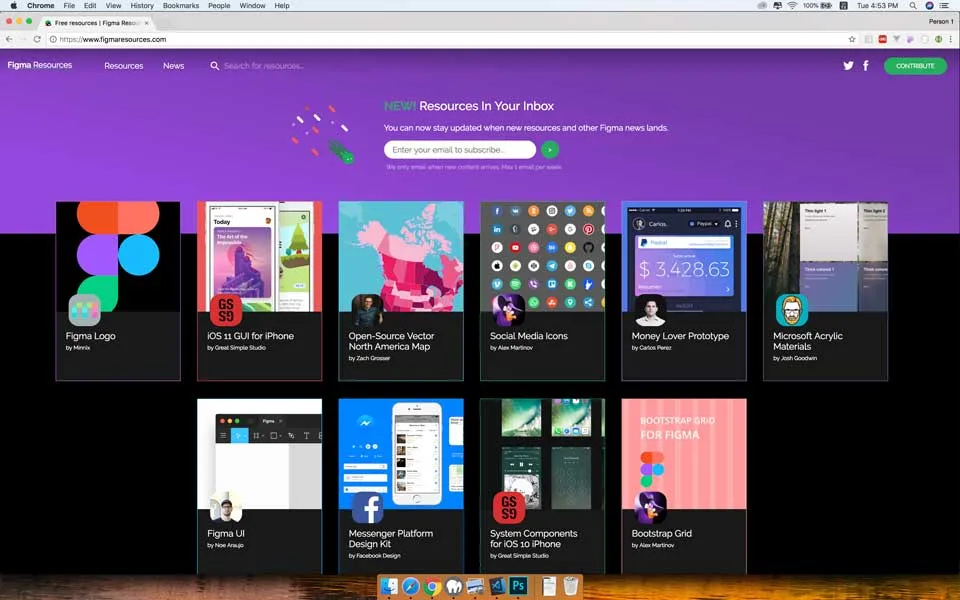Screen dimensions: 960x600
Task: Click the back navigation arrow in Chrome
Action: tap(10, 39)
